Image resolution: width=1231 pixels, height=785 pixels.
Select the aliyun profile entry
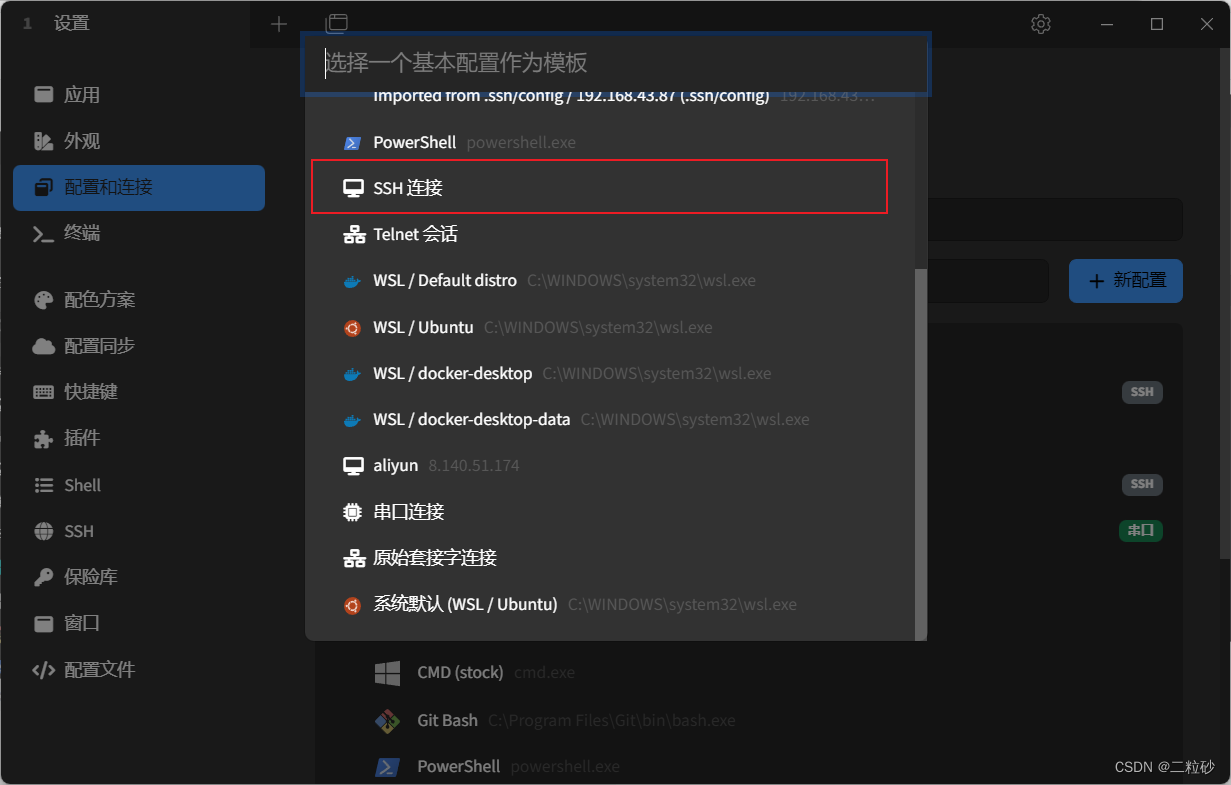click(396, 465)
